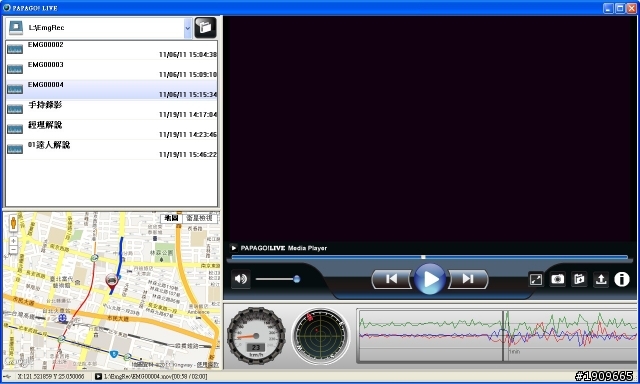The height and width of the screenshot is (384, 640).
Task: Click the Street View pegman icon
Action: pos(13,223)
